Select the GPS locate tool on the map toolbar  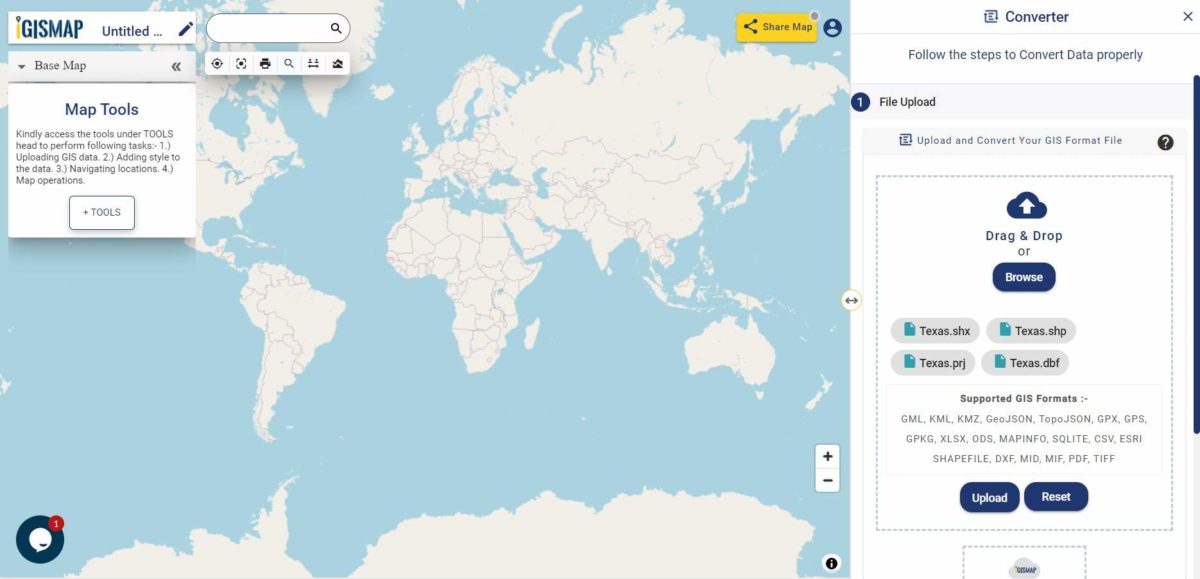click(217, 62)
